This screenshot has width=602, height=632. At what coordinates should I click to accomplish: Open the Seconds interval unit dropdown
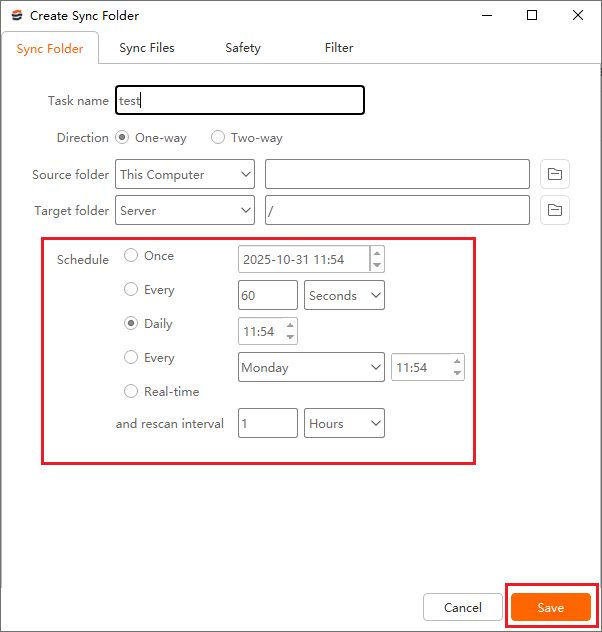344,295
